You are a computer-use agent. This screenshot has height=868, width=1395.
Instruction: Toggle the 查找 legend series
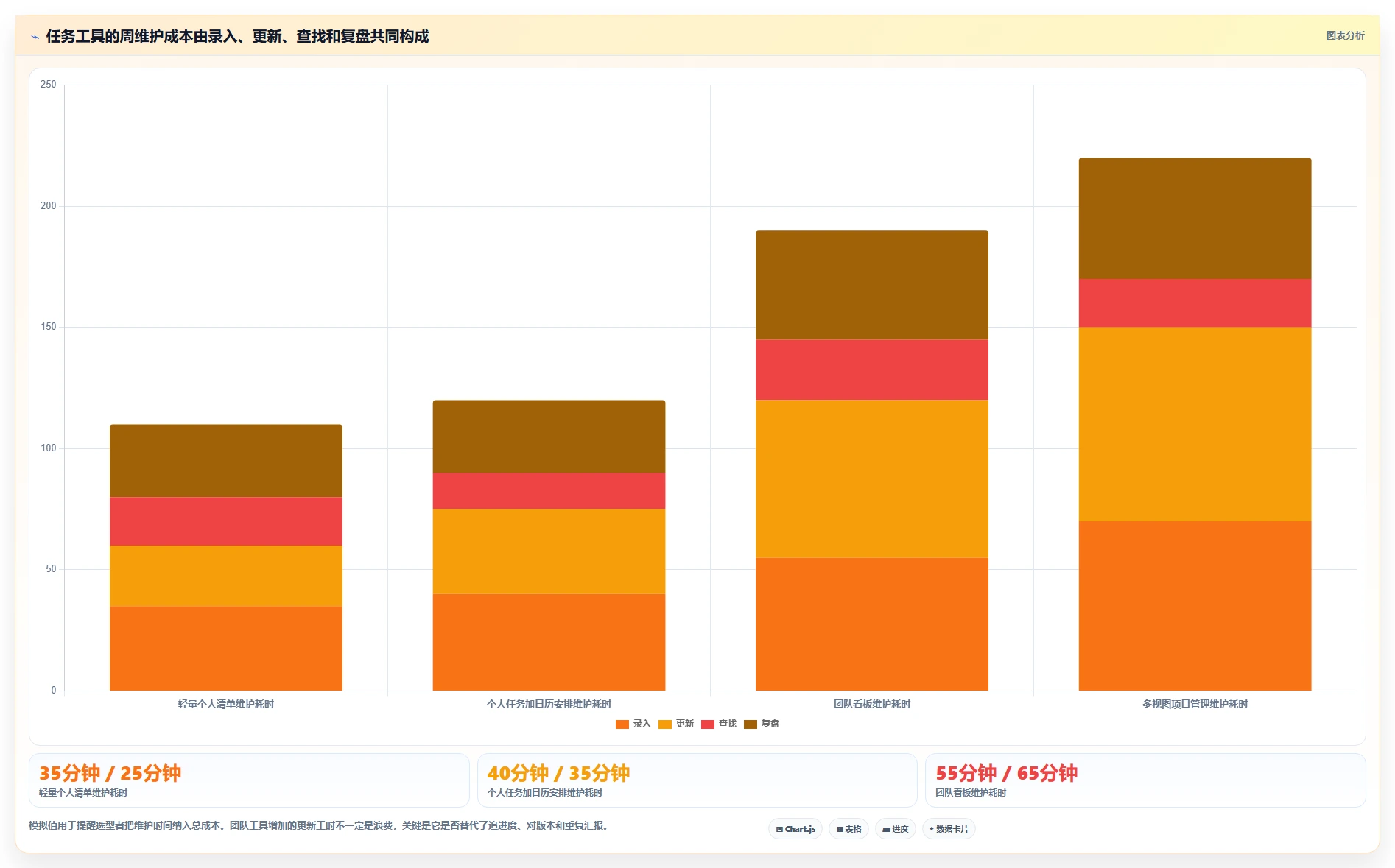[x=719, y=724]
